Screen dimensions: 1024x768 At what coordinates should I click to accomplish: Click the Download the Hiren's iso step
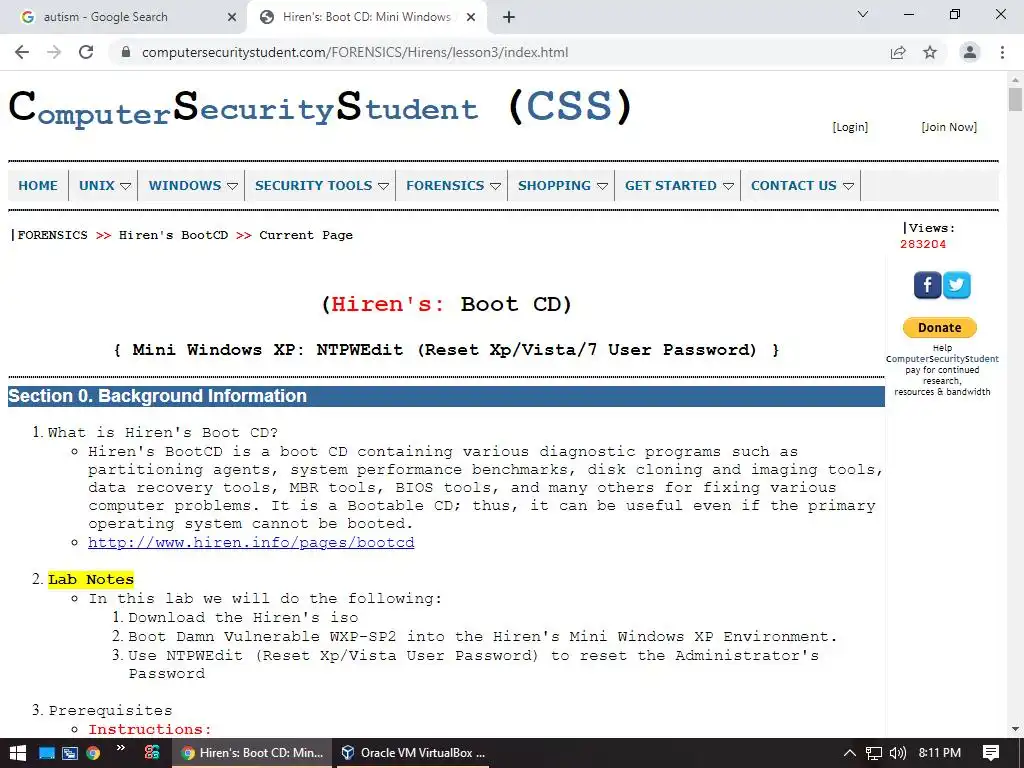tap(243, 617)
